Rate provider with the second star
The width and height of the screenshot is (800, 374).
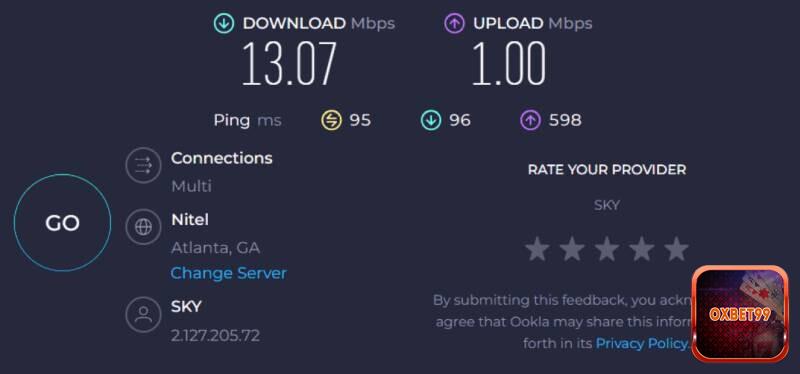[572, 248]
